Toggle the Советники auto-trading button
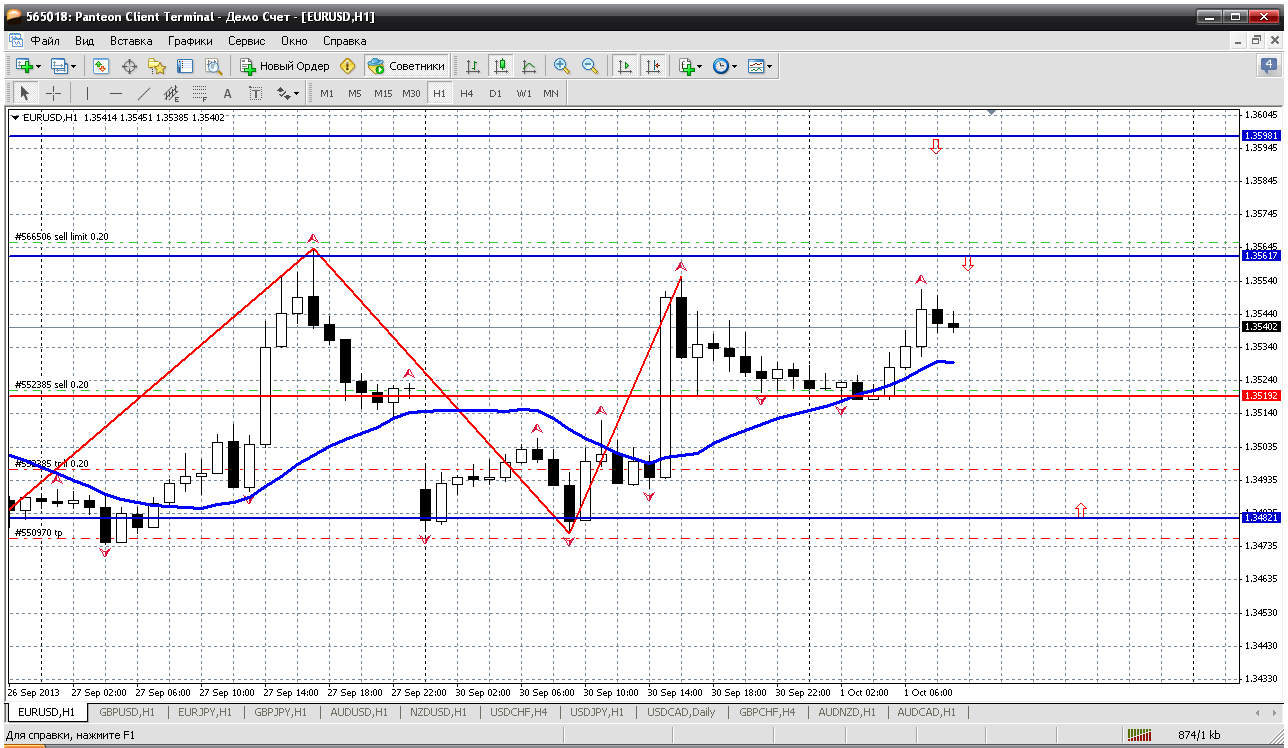 [406, 66]
